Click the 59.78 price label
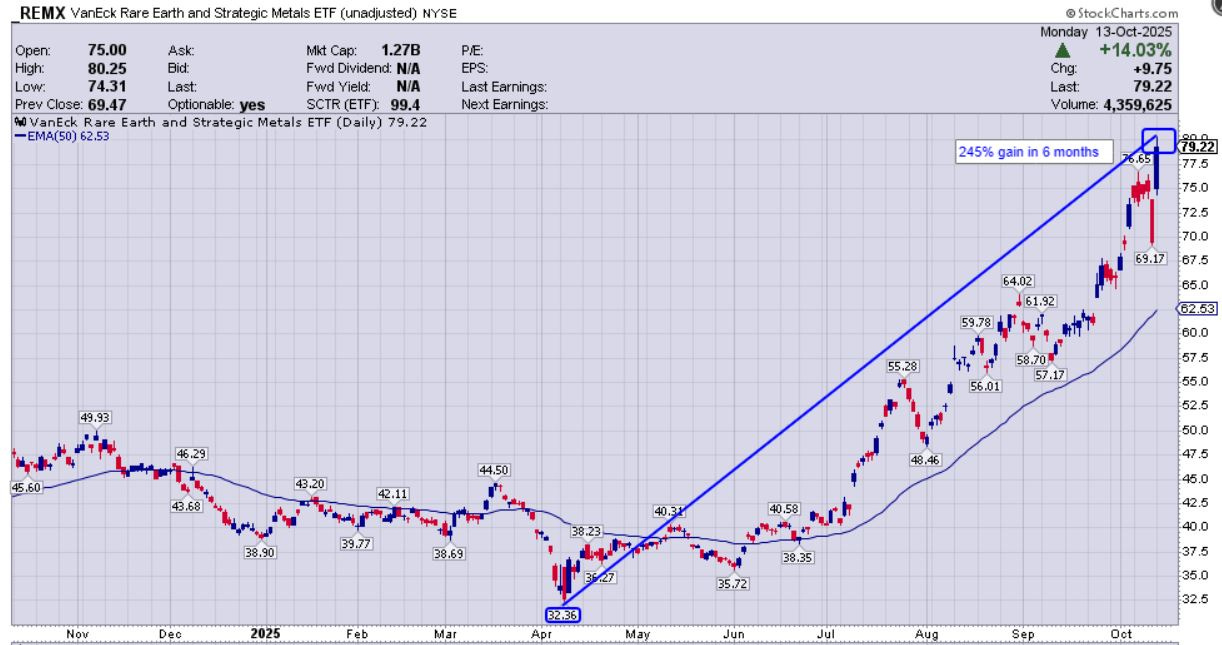Screen dimensions: 1222x645 [977, 322]
